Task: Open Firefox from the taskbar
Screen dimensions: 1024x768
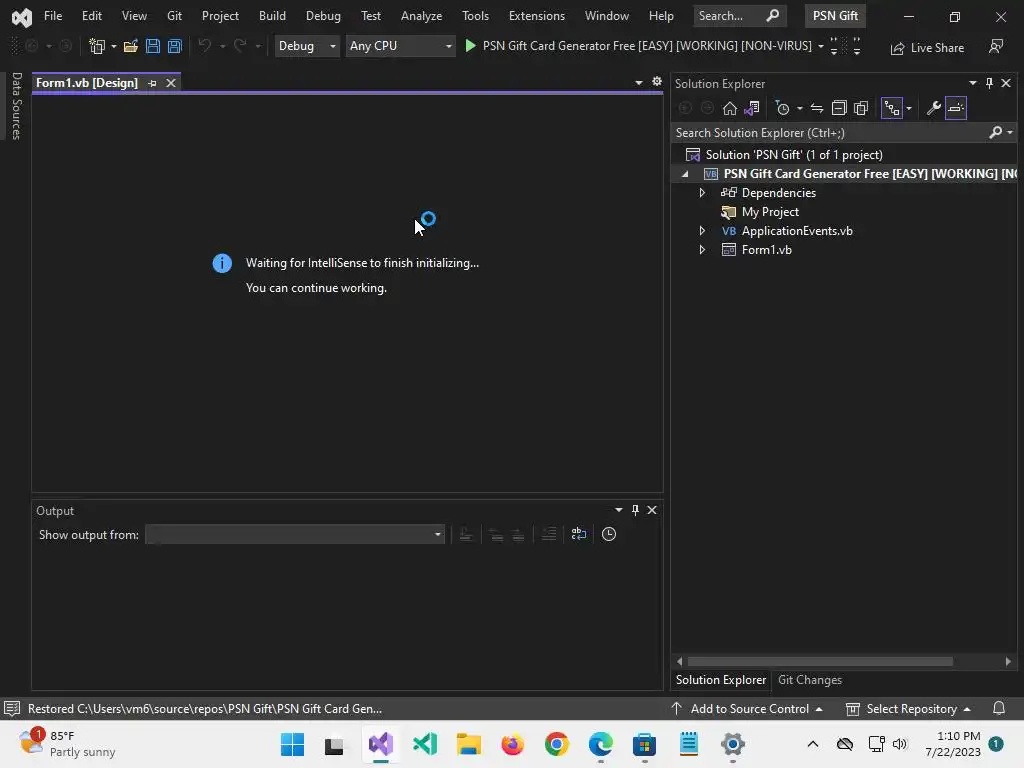Action: click(513, 744)
